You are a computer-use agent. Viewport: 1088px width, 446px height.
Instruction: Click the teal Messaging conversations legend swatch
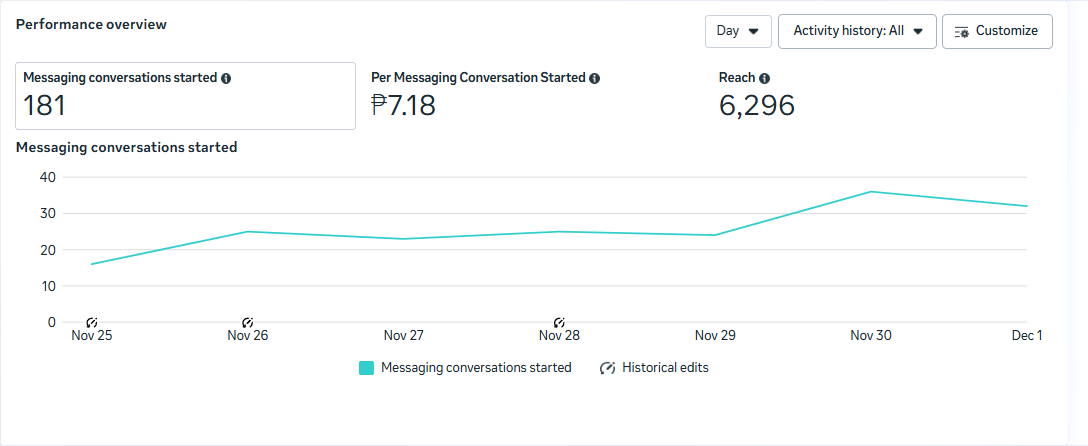pos(366,368)
